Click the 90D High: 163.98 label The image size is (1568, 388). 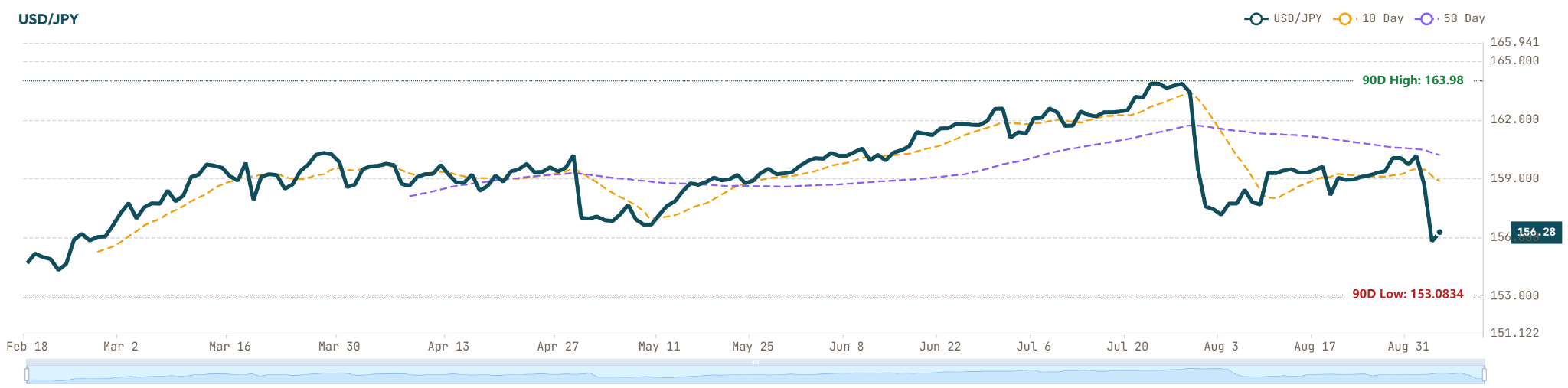tap(1413, 80)
